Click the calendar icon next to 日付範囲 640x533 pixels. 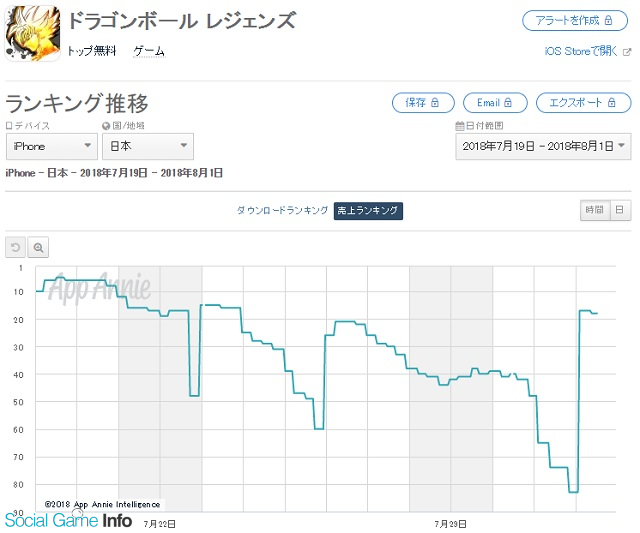pyautogui.click(x=460, y=126)
